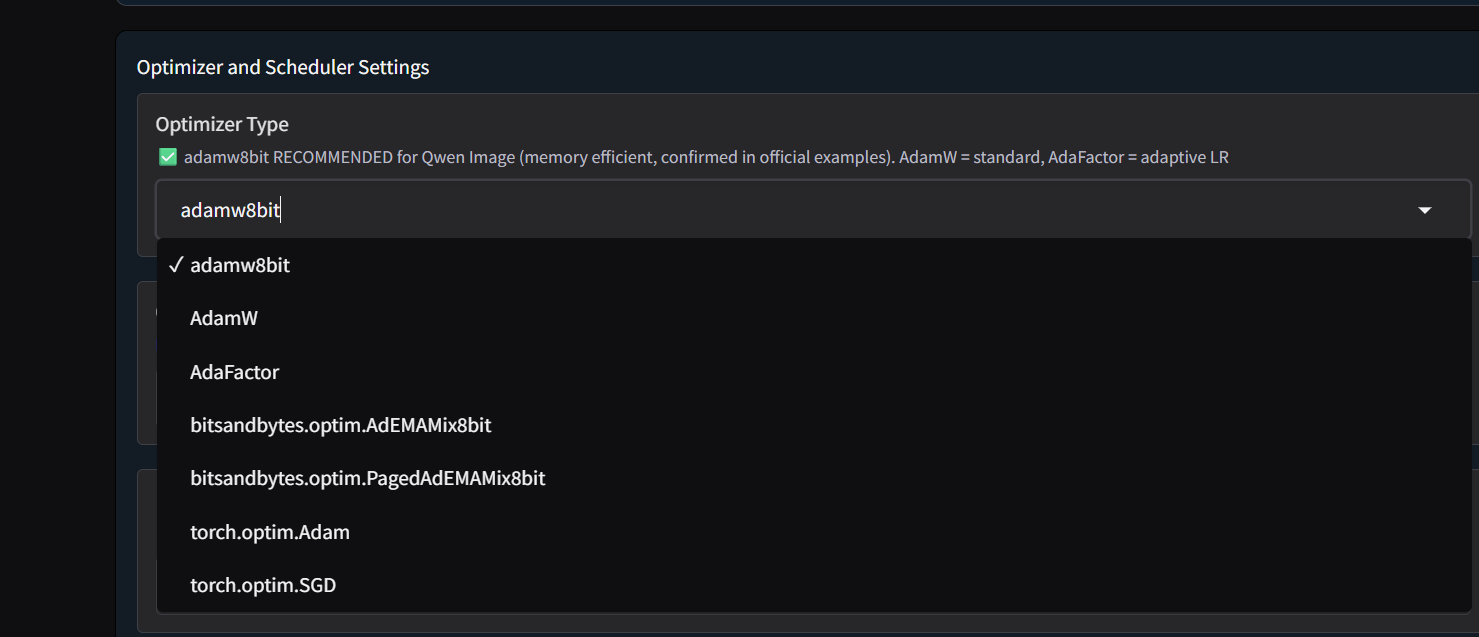Select torch.optim.SGD from the list
Screen dimensions: 1479x637
tap(263, 585)
